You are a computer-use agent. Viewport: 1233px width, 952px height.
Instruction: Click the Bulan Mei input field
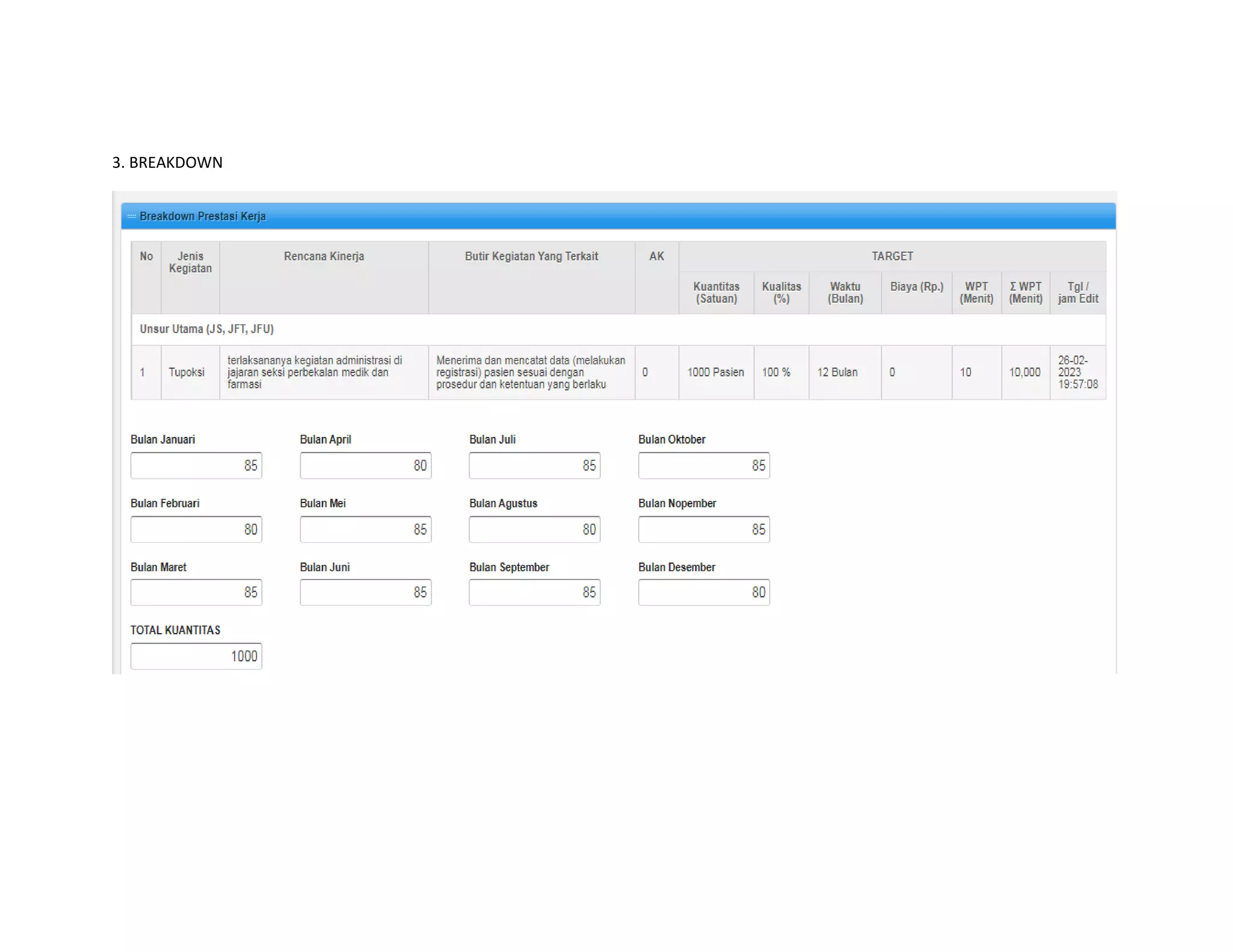click(x=365, y=529)
